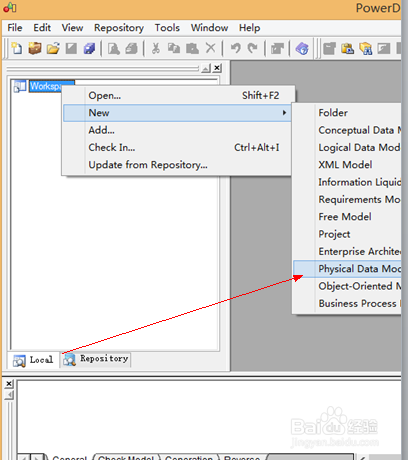The height and width of the screenshot is (460, 408).
Task: Click the Delete X toolbar icon
Action: point(210,48)
